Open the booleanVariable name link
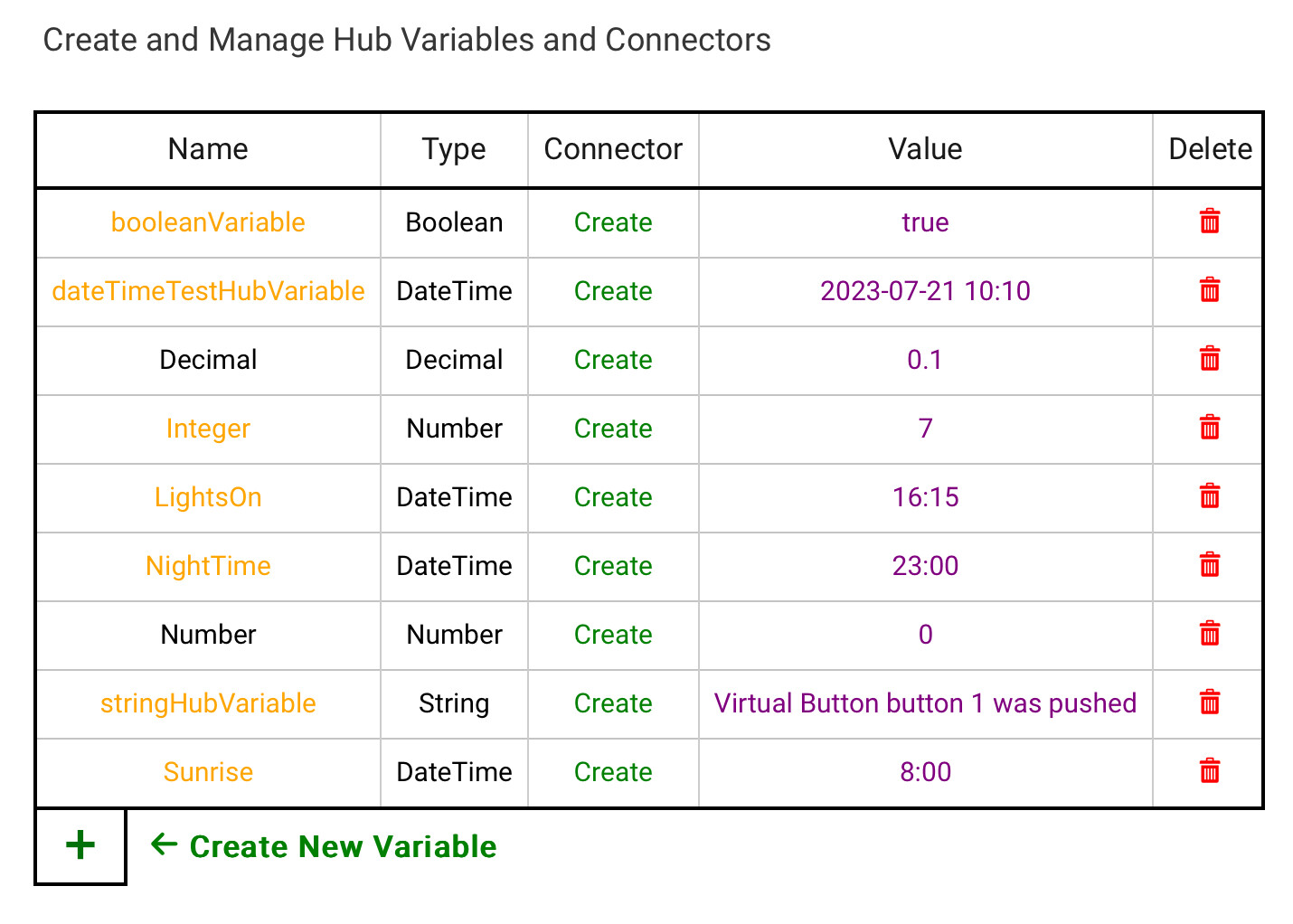 [208, 222]
